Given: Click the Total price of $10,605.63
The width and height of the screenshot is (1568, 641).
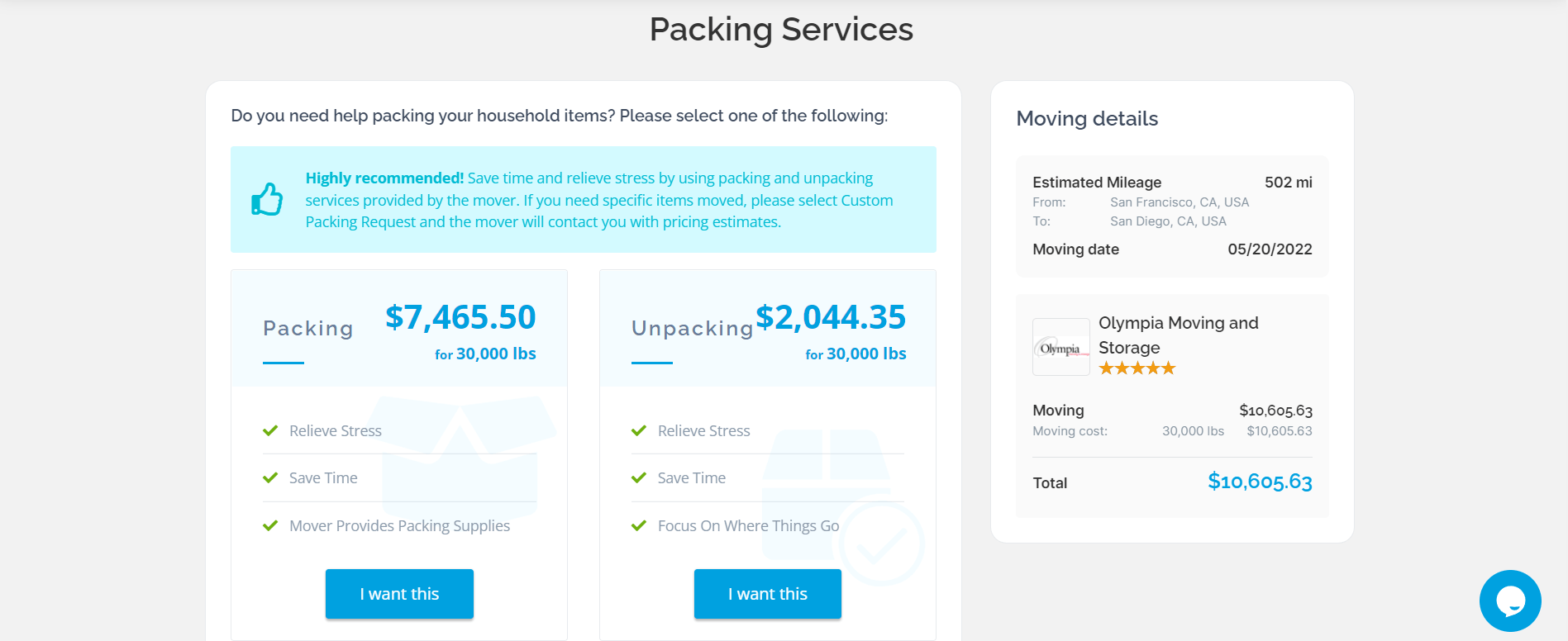Looking at the screenshot, I should point(1260,482).
